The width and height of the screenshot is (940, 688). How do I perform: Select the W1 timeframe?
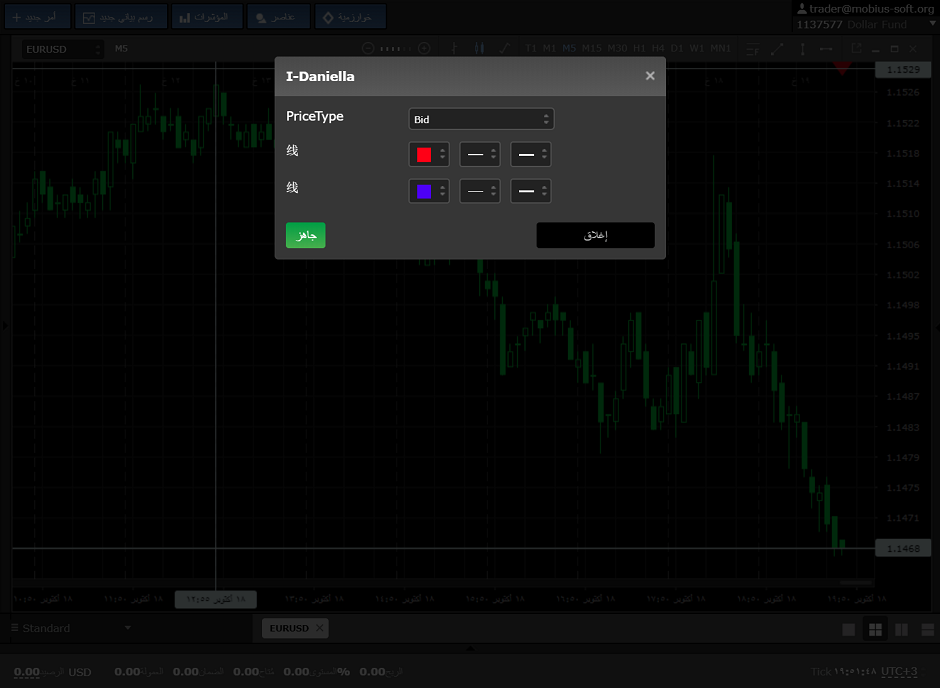(x=697, y=49)
